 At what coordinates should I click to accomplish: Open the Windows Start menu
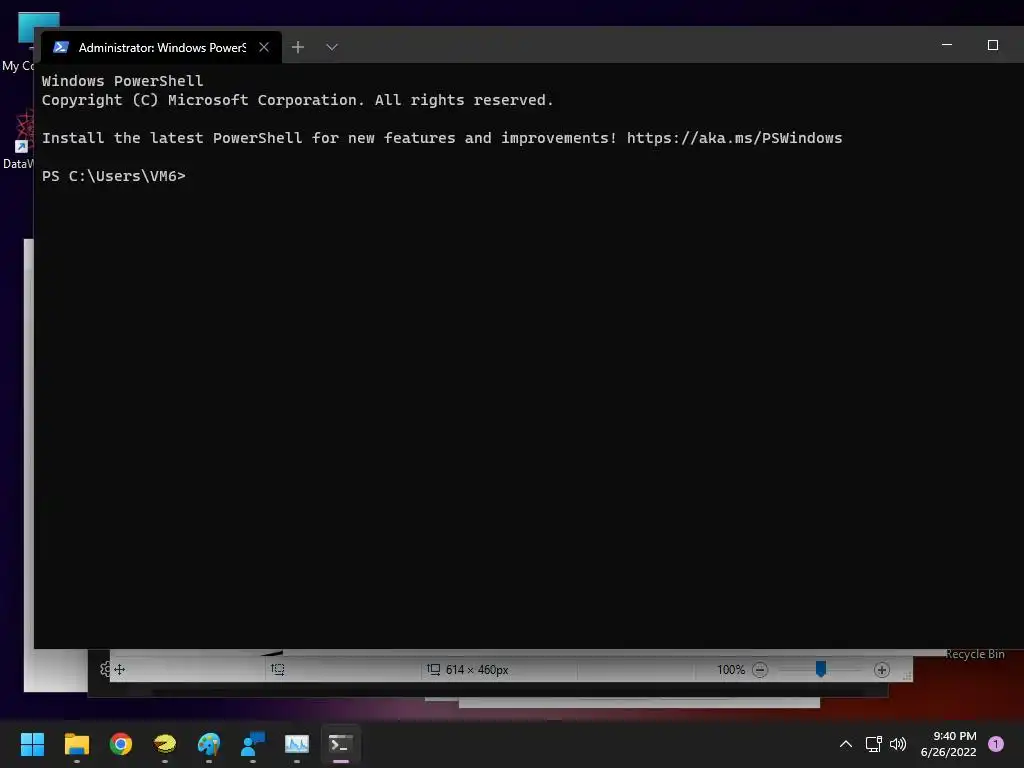pyautogui.click(x=32, y=744)
